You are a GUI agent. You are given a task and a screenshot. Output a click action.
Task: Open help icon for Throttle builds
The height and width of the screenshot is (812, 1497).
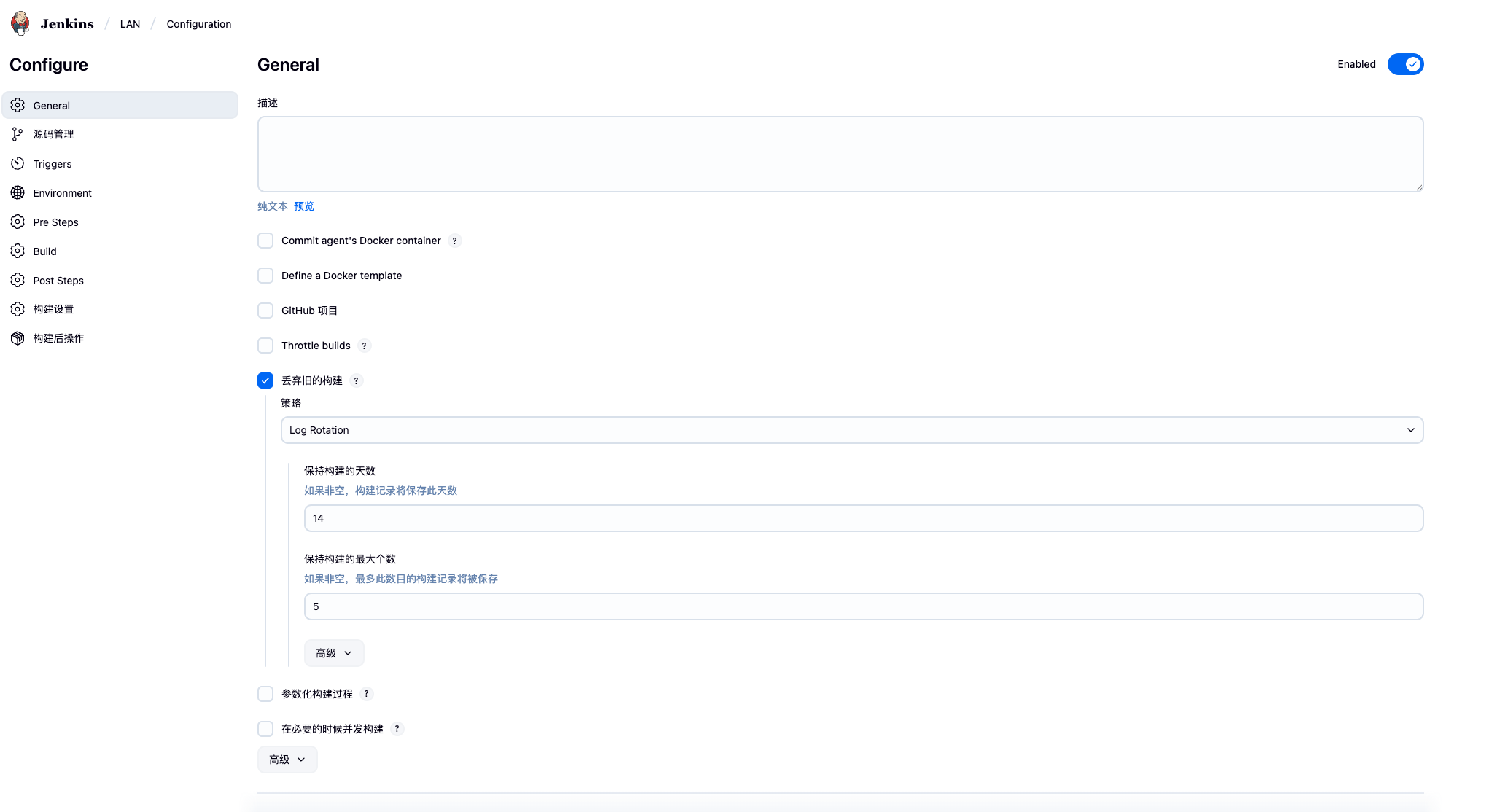(x=364, y=346)
